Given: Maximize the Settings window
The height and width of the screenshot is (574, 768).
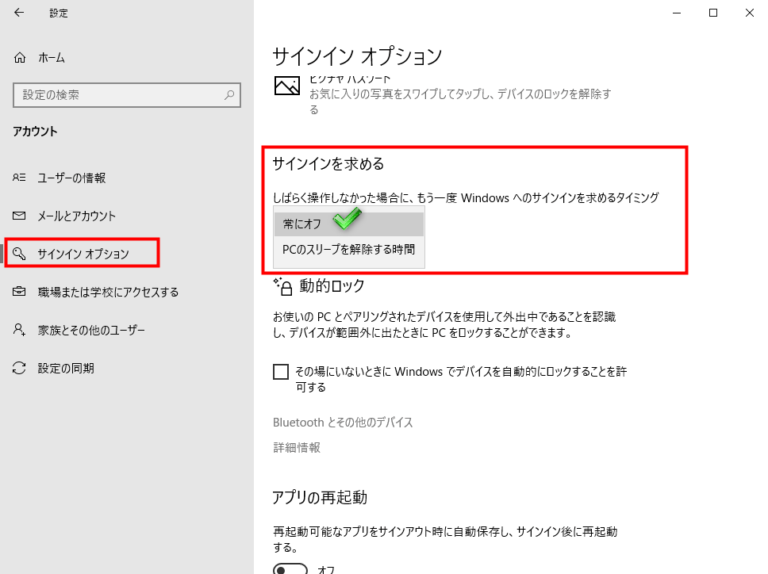Looking at the screenshot, I should coord(713,13).
